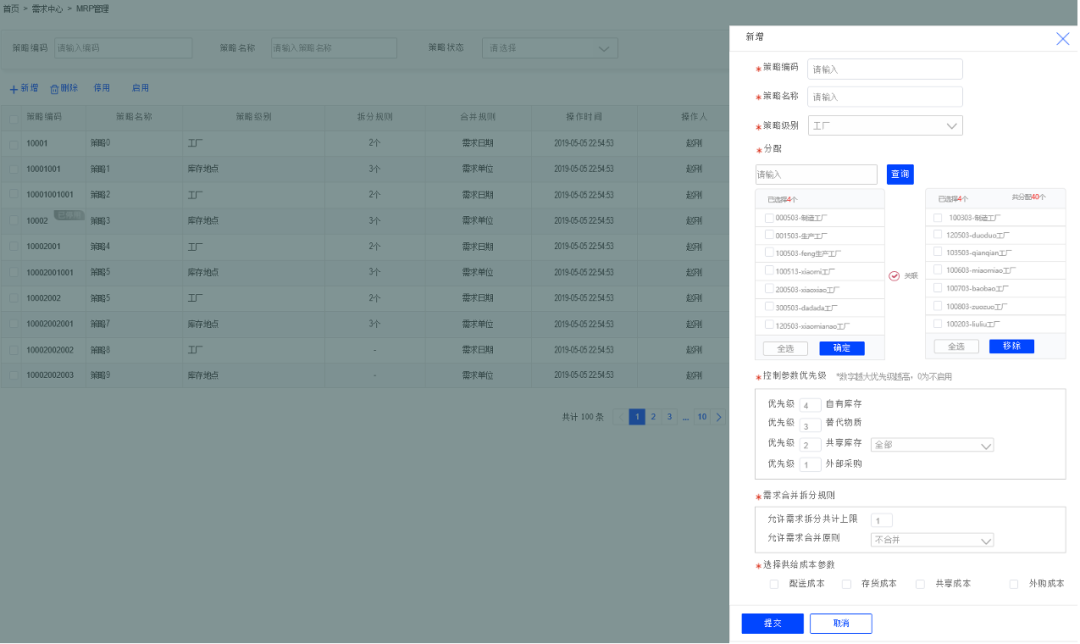Image resolution: width=1080 pixels, height=644 pixels.
Task: Click 全选 under the left factory list
Action: (x=785, y=349)
